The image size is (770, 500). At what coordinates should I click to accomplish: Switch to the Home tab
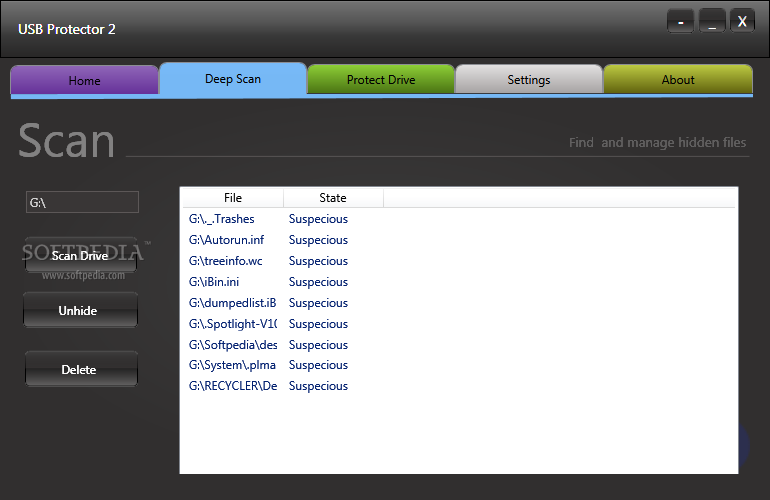click(84, 80)
